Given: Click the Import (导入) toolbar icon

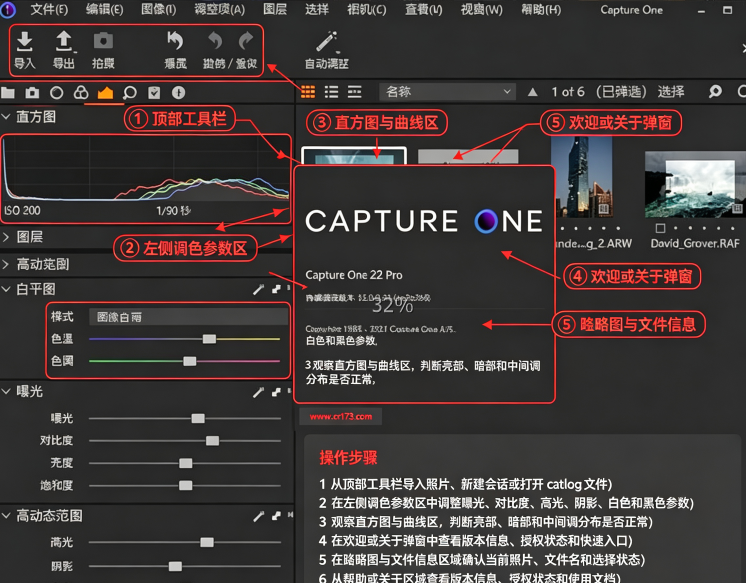Looking at the screenshot, I should pyautogui.click(x=24, y=41).
